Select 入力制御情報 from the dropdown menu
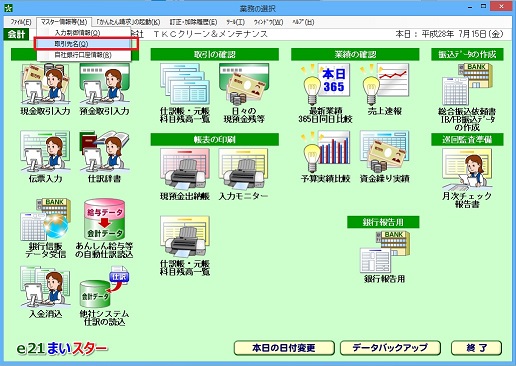The width and height of the screenshot is (516, 366). click(x=84, y=33)
